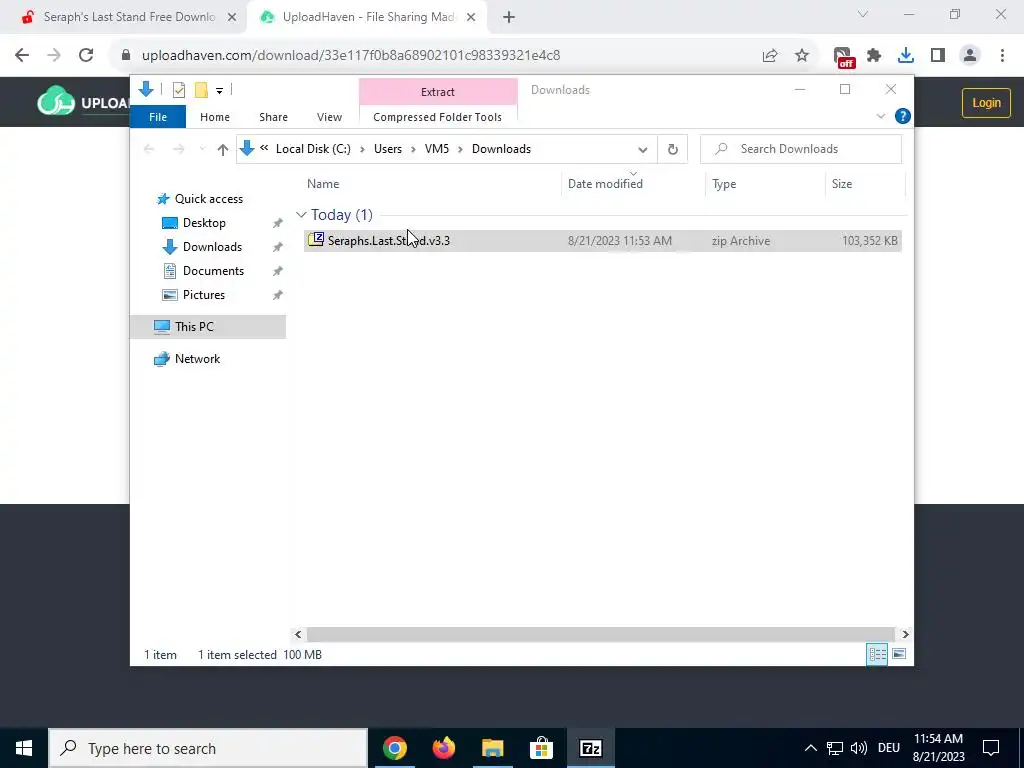Open Firefox from the taskbar
The width and height of the screenshot is (1024, 768).
click(444, 748)
